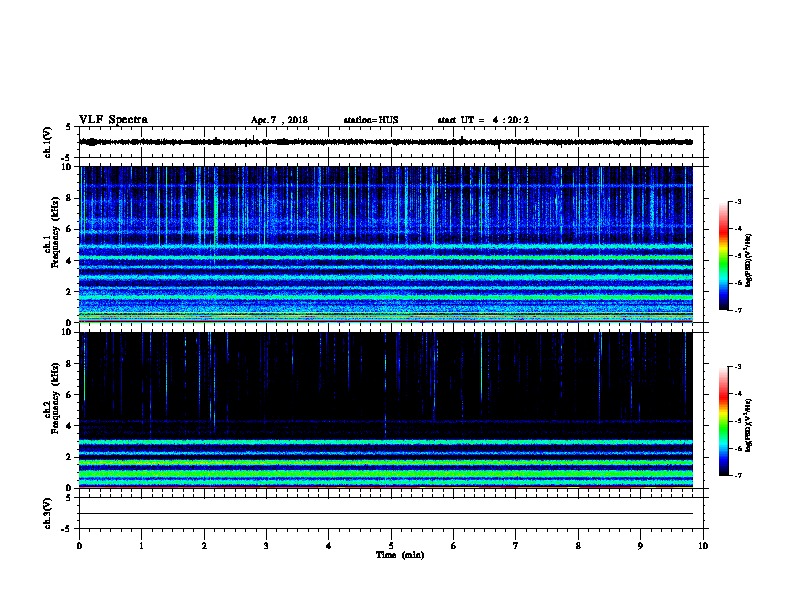Click time axis tick label "9"

640,546
